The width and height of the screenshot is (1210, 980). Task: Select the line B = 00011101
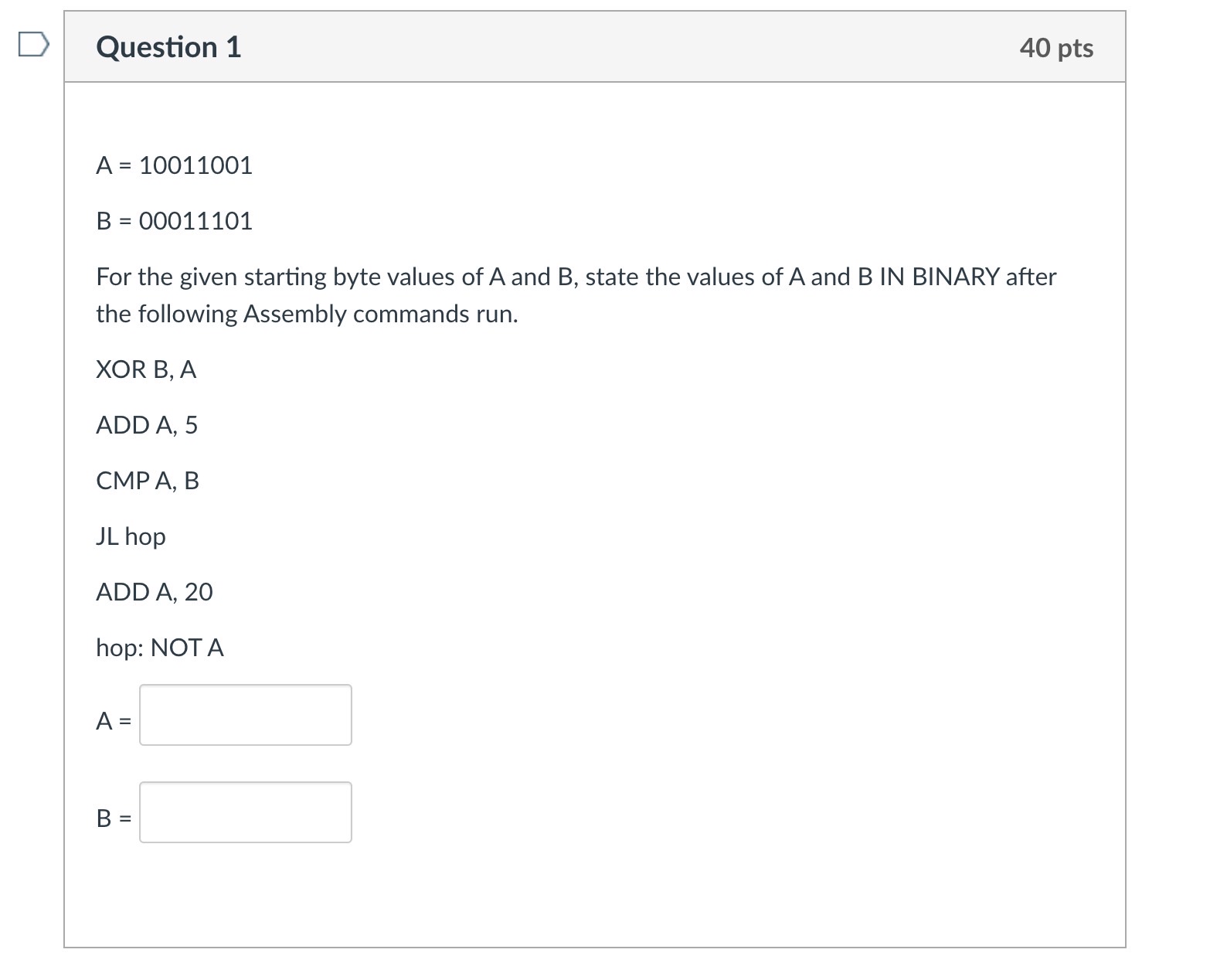click(x=173, y=221)
